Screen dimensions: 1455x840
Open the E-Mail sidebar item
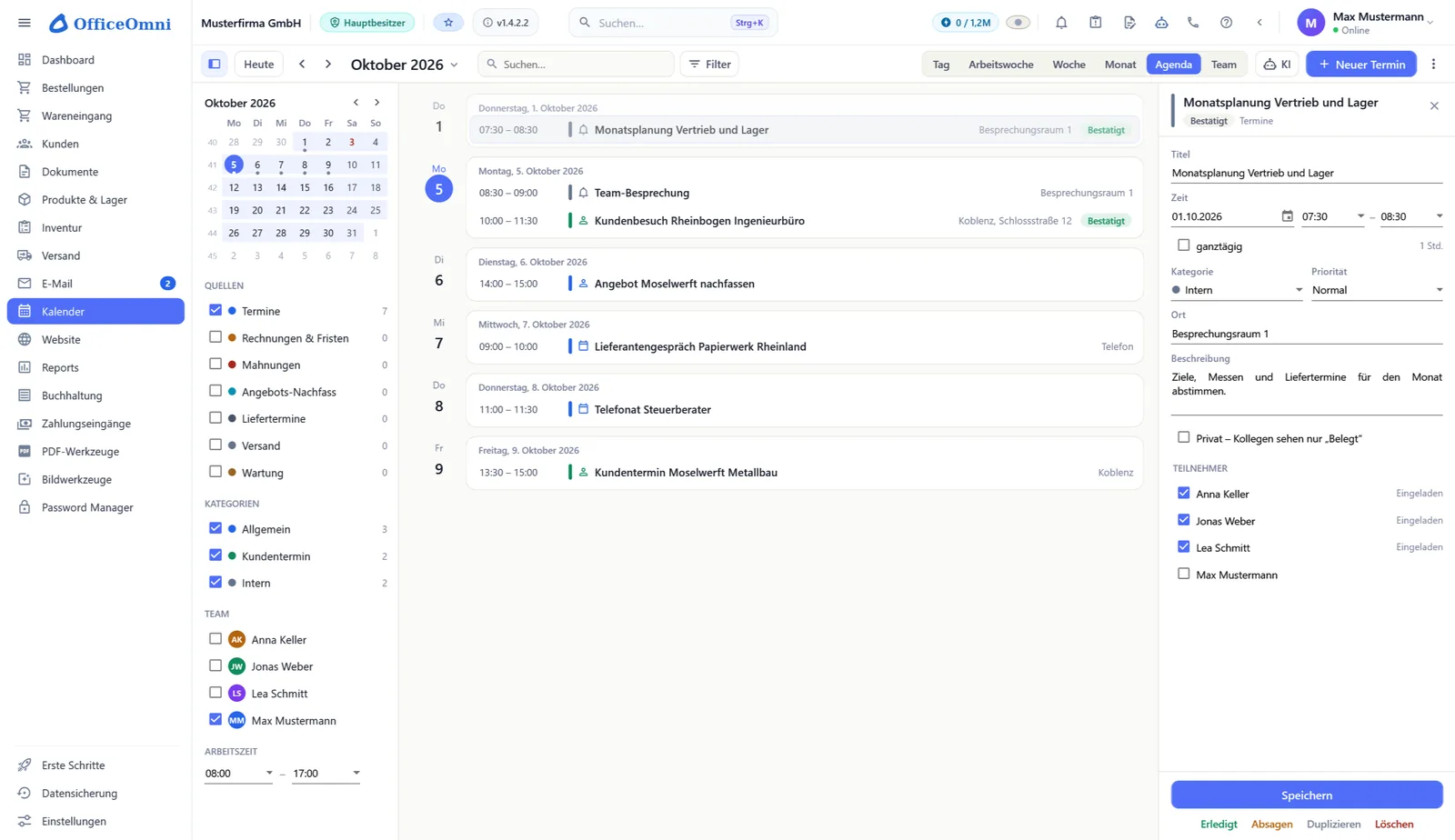[95, 284]
